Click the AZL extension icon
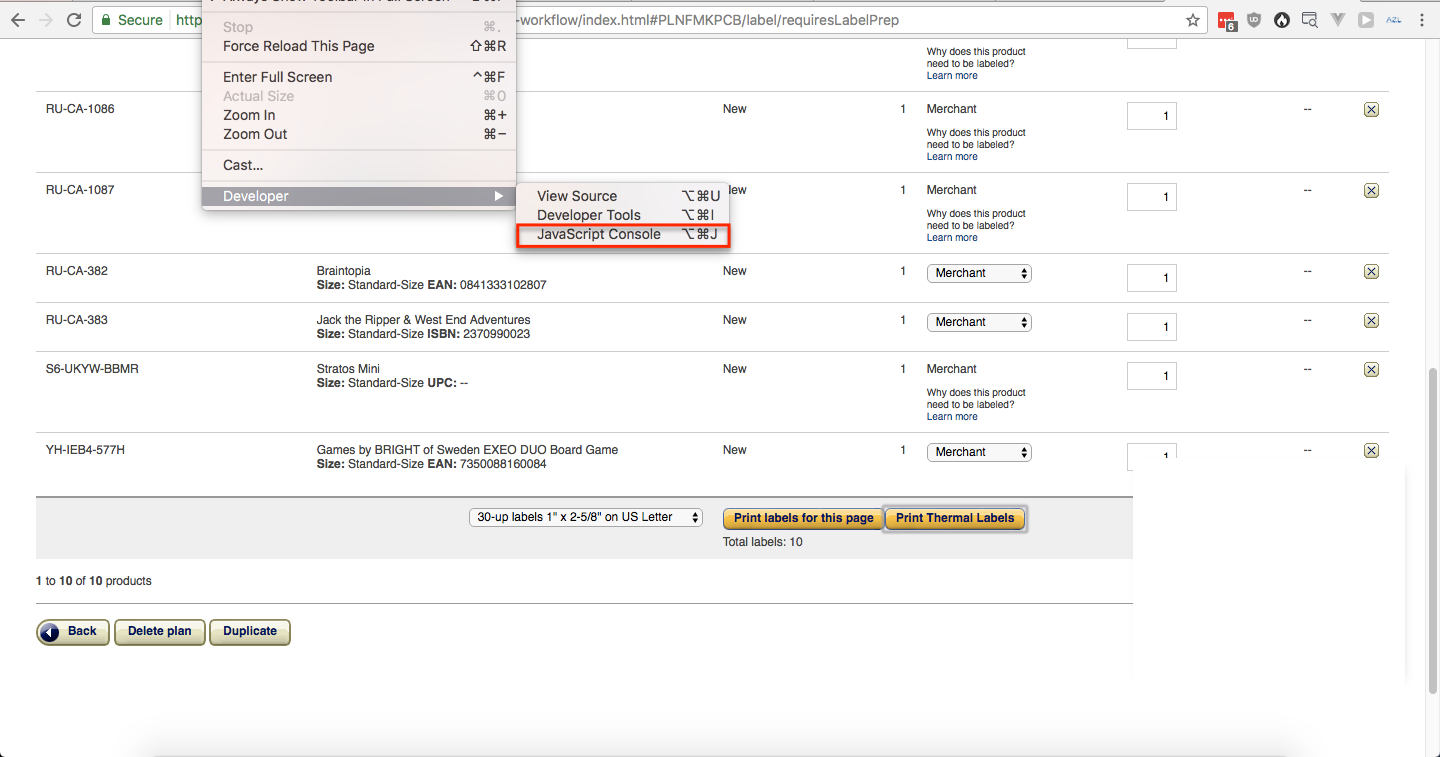The width and height of the screenshot is (1440, 757). tap(1394, 20)
